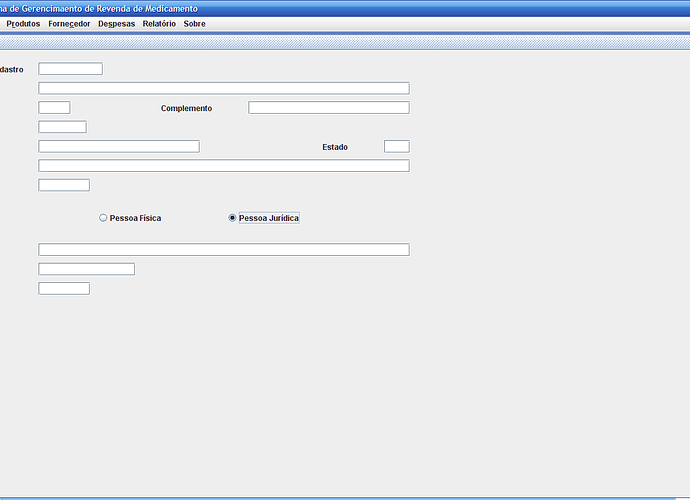Click the Complemento label text
This screenshot has width=690, height=500.
coord(186,108)
